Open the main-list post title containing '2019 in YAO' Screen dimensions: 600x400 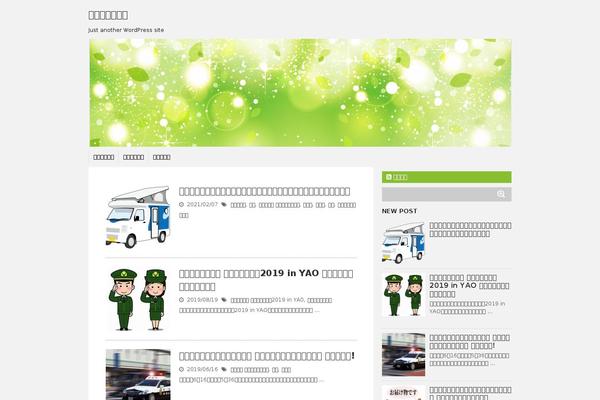266,280
